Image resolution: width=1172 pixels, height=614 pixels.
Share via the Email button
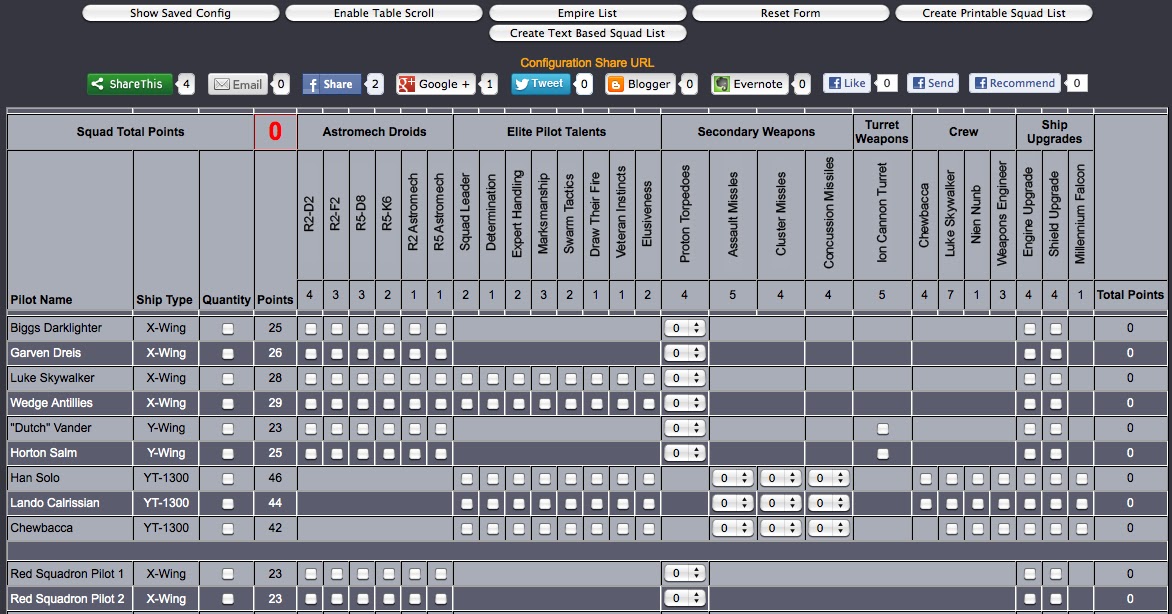click(x=239, y=84)
